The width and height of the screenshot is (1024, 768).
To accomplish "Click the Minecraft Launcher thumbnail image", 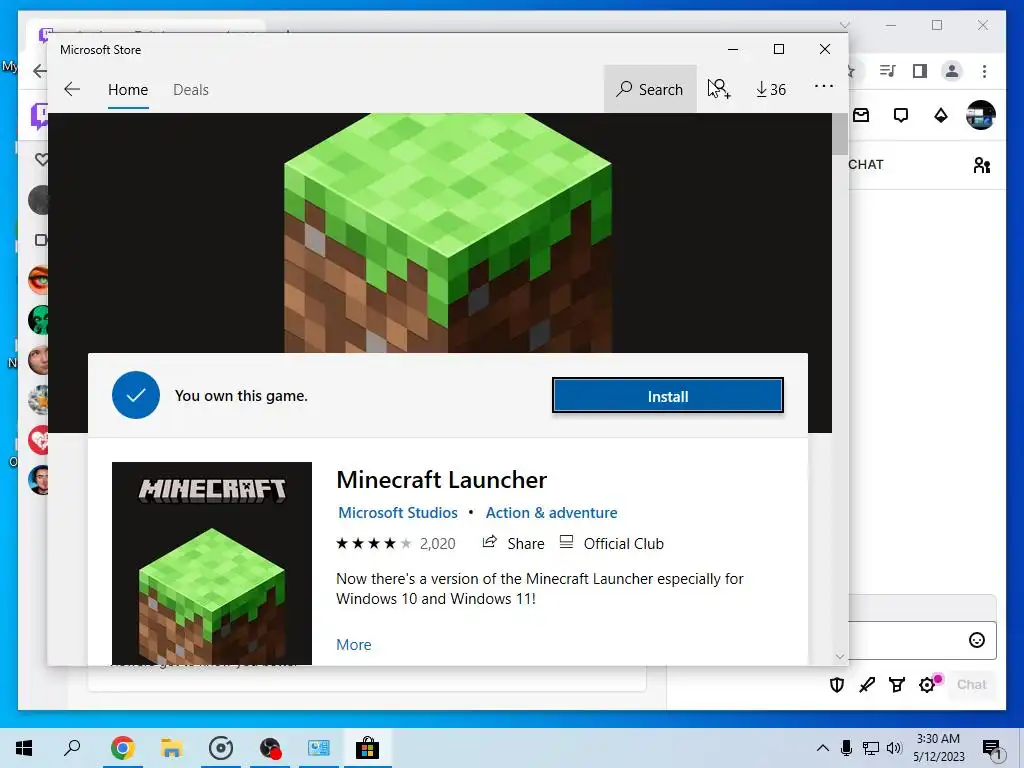I will point(212,563).
